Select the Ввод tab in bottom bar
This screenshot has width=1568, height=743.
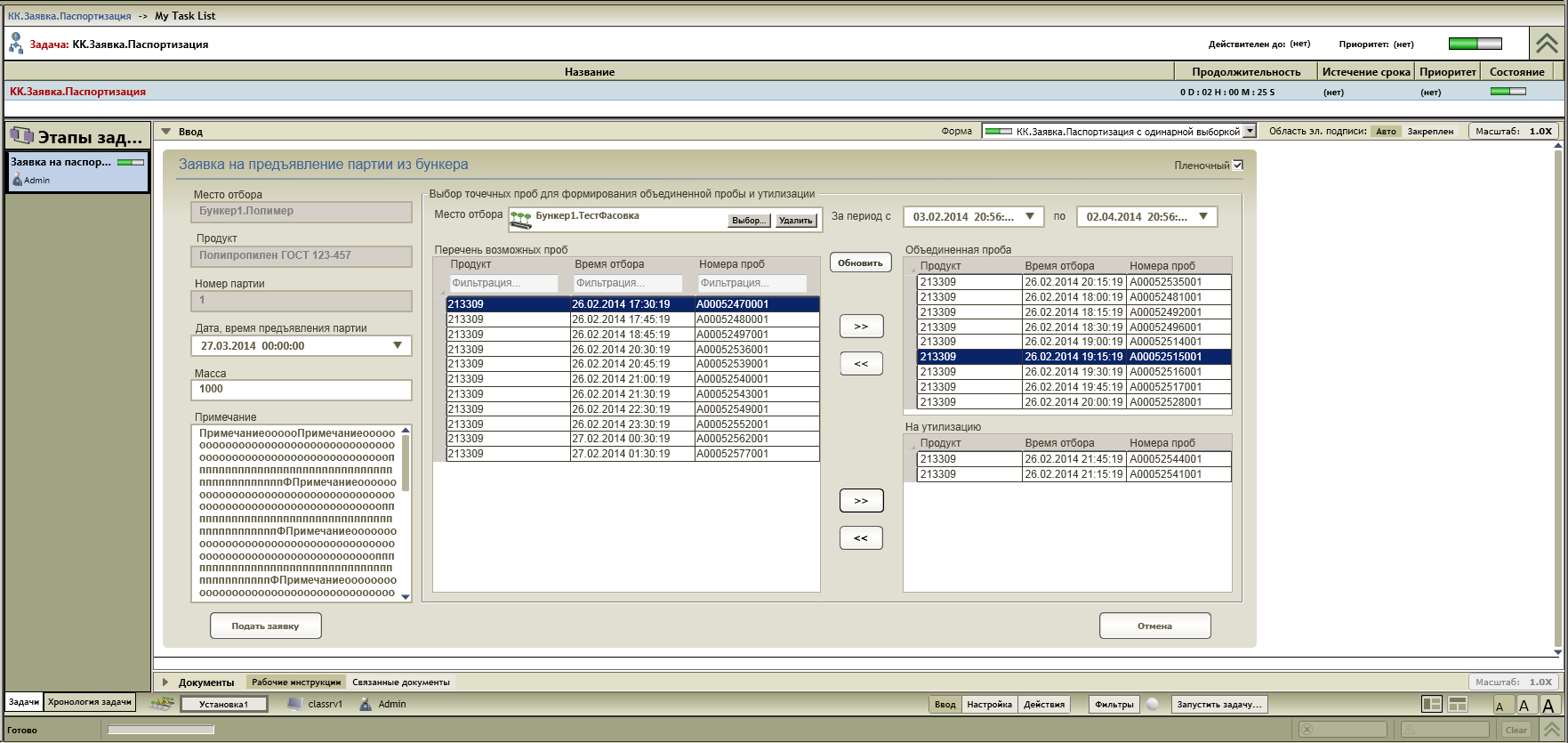click(x=945, y=704)
